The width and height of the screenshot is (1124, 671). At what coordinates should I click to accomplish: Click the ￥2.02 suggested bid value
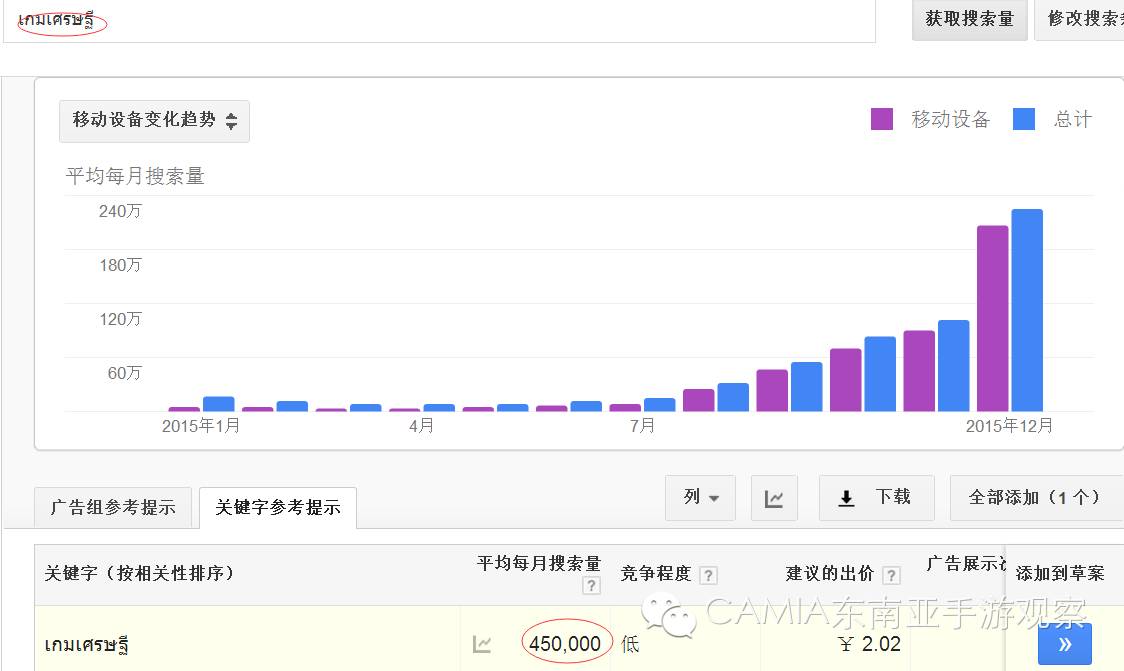[x=870, y=644]
